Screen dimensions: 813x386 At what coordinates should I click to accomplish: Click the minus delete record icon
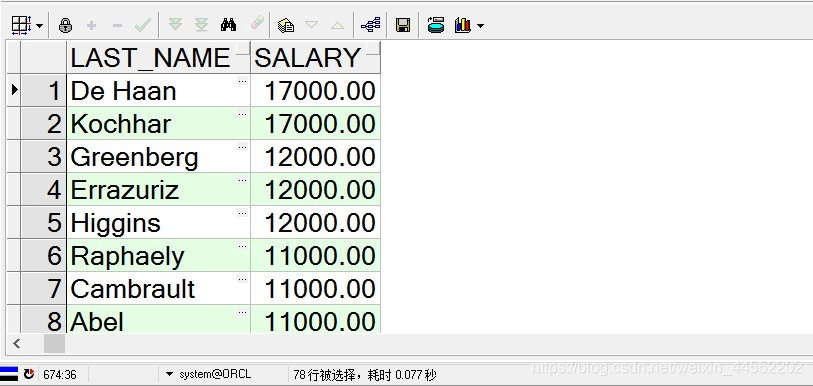118,25
